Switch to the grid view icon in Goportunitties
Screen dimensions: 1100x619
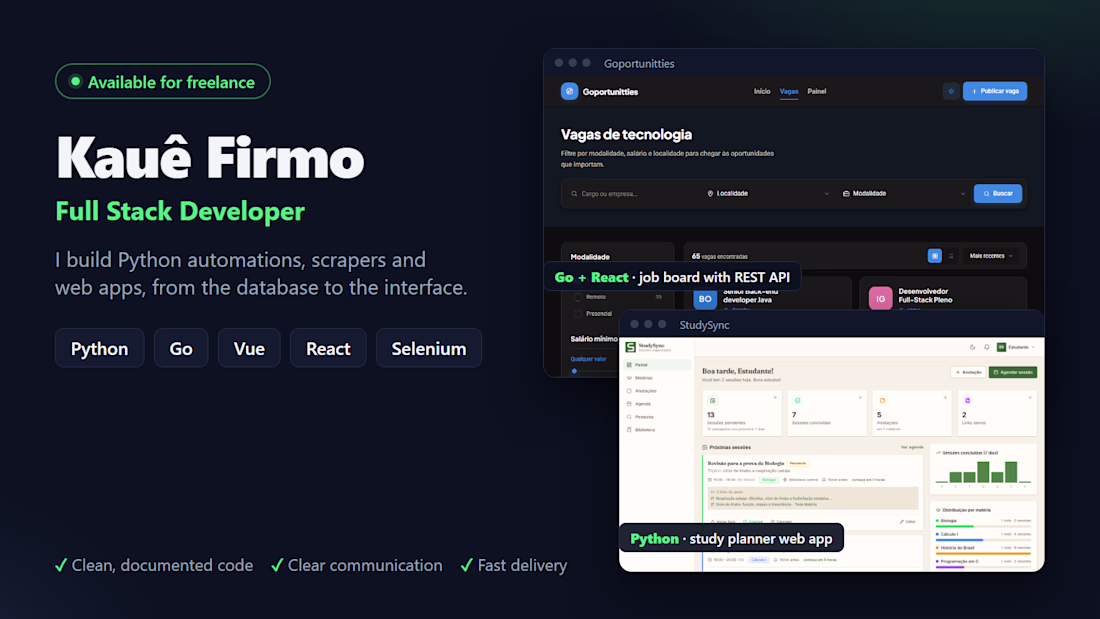934,256
